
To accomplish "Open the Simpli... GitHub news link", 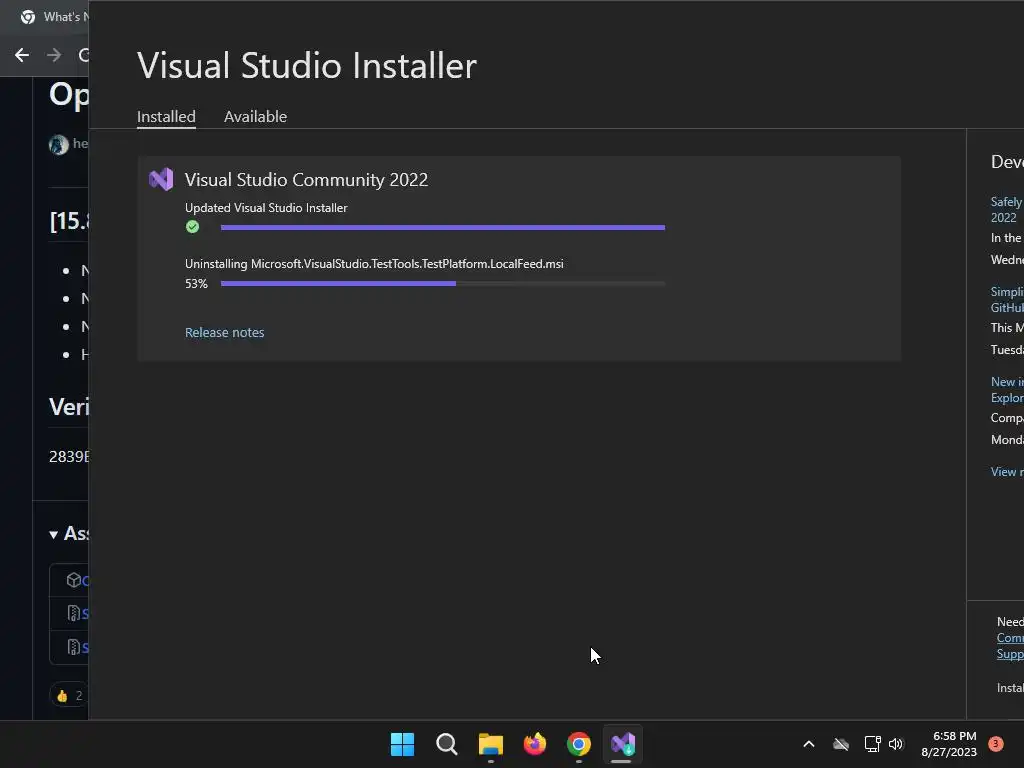I will (1006, 300).
